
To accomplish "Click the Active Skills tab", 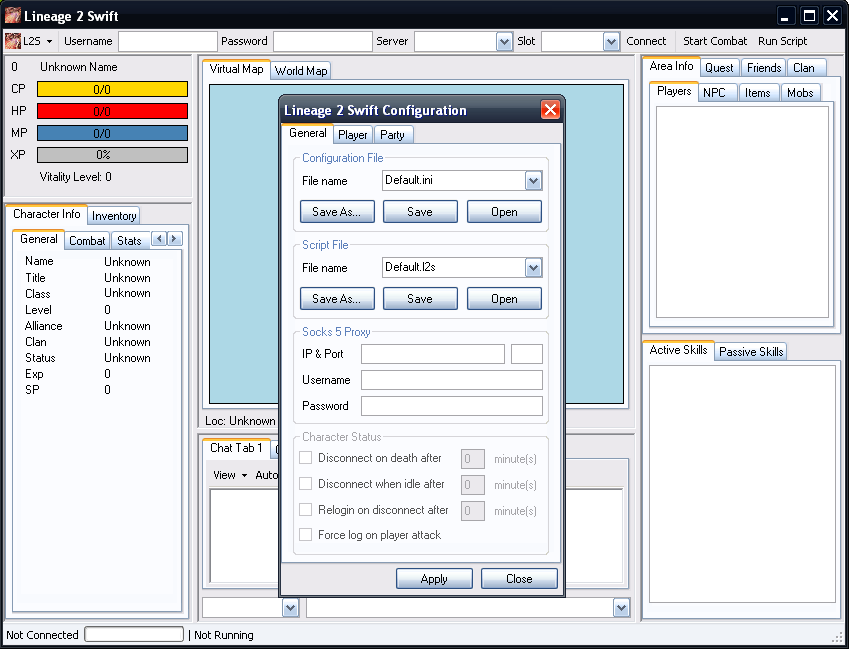I will 678,350.
